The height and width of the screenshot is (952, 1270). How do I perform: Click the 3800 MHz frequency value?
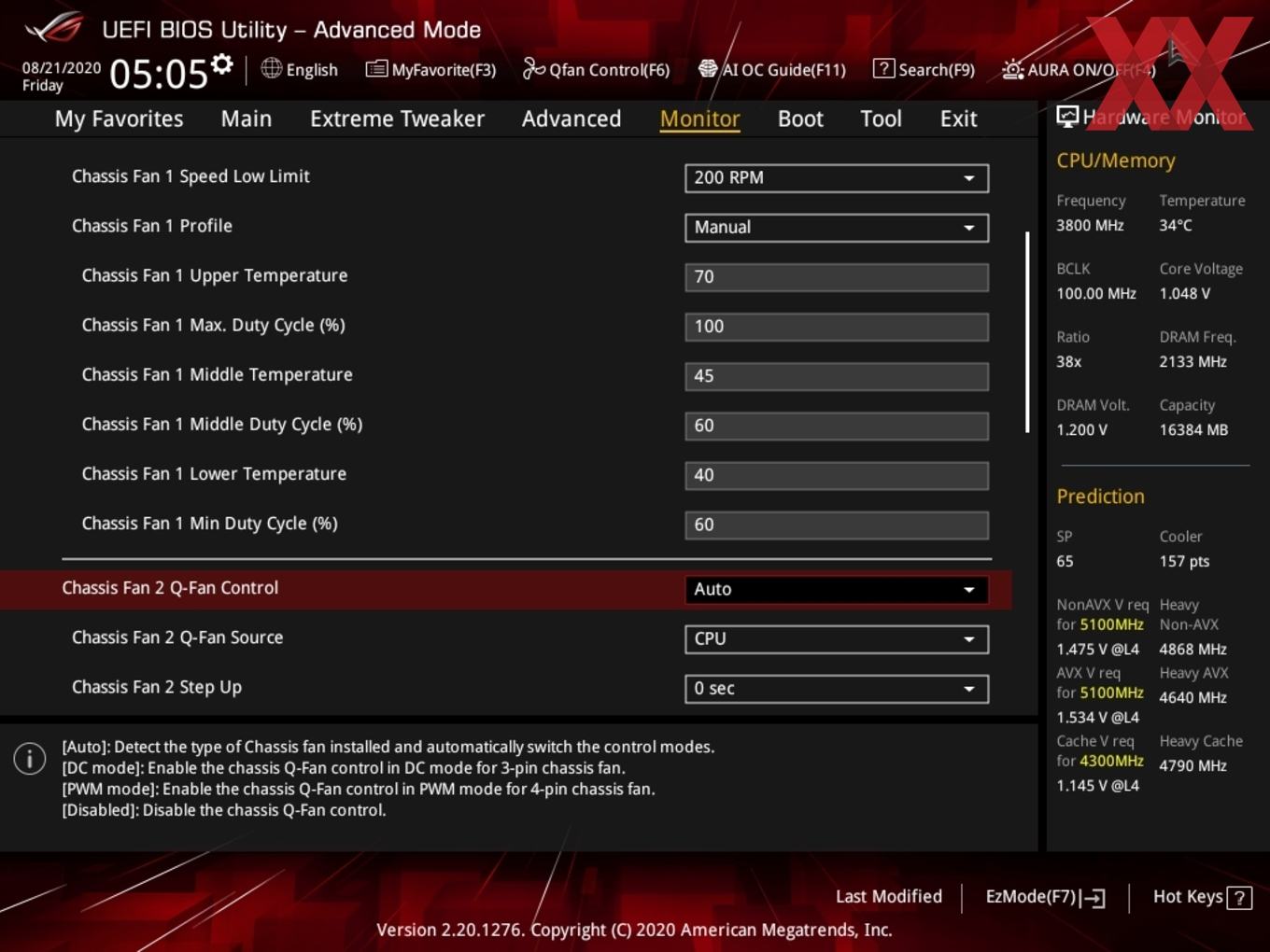1090,225
